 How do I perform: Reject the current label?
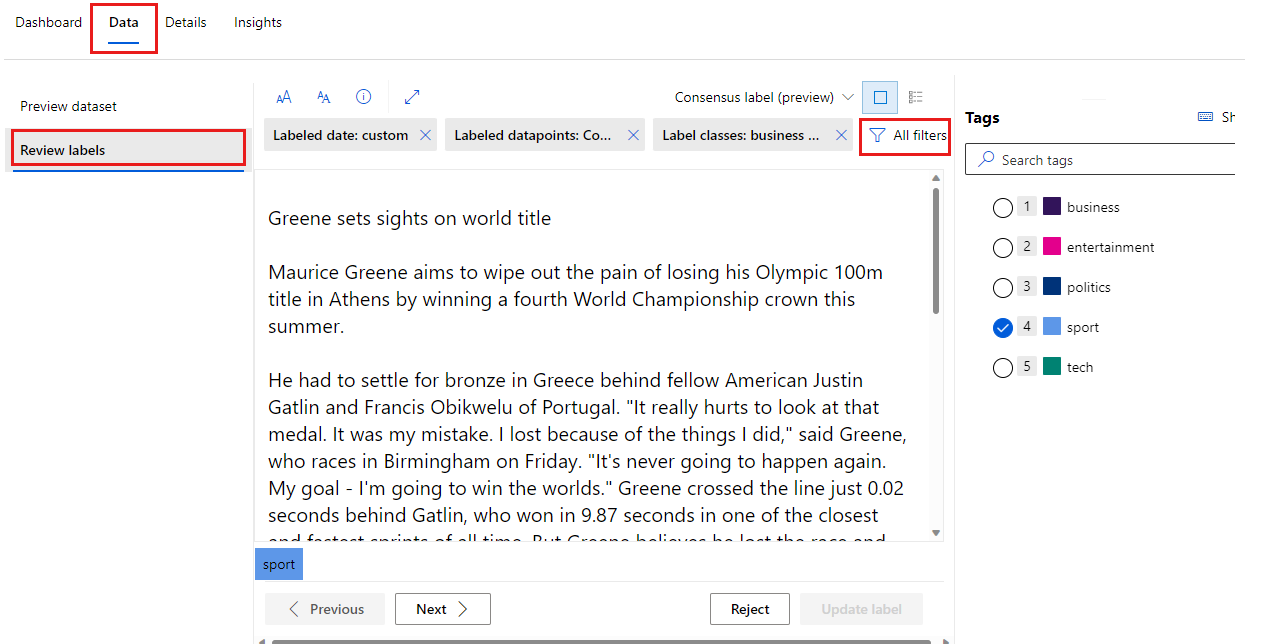pyautogui.click(x=749, y=608)
